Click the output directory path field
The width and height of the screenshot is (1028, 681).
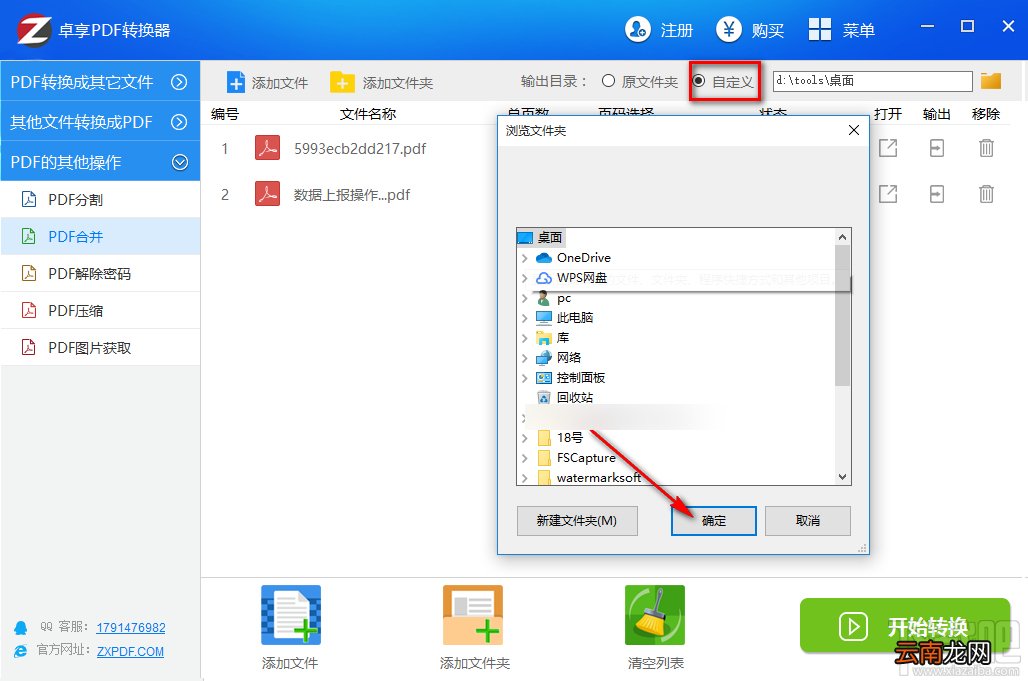(x=872, y=81)
